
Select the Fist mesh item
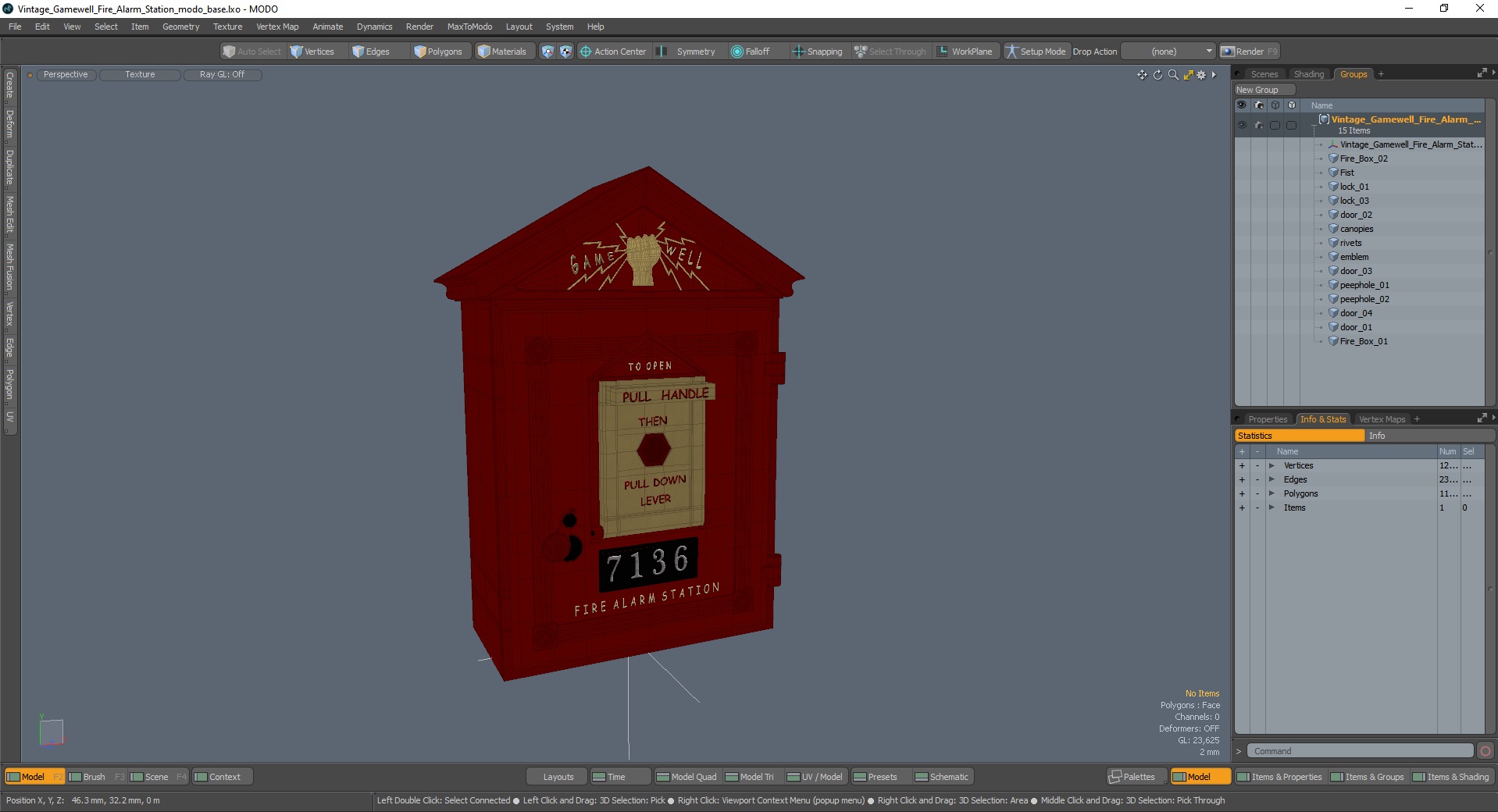pyautogui.click(x=1346, y=173)
